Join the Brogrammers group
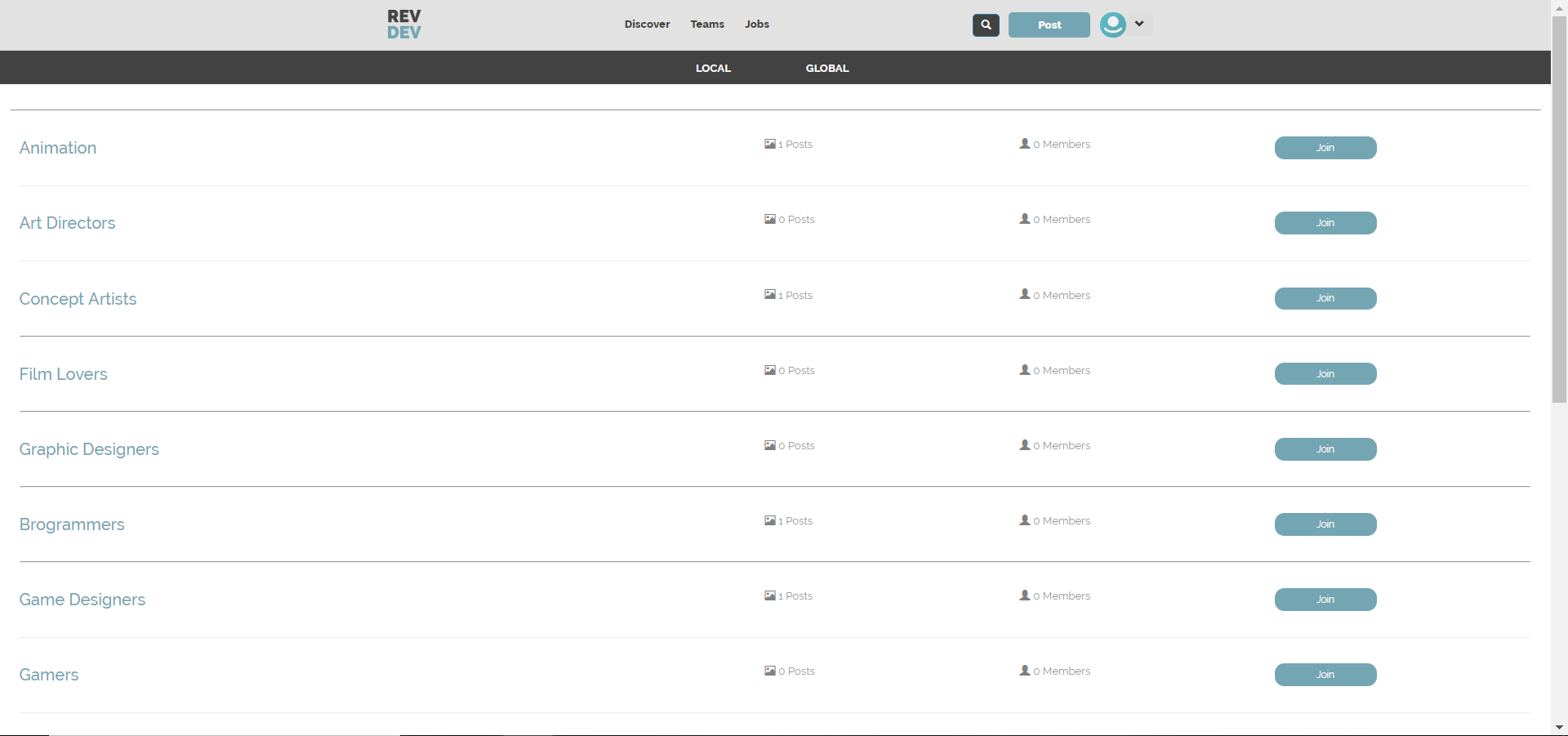Image resolution: width=1568 pixels, height=736 pixels. pos(1325,524)
